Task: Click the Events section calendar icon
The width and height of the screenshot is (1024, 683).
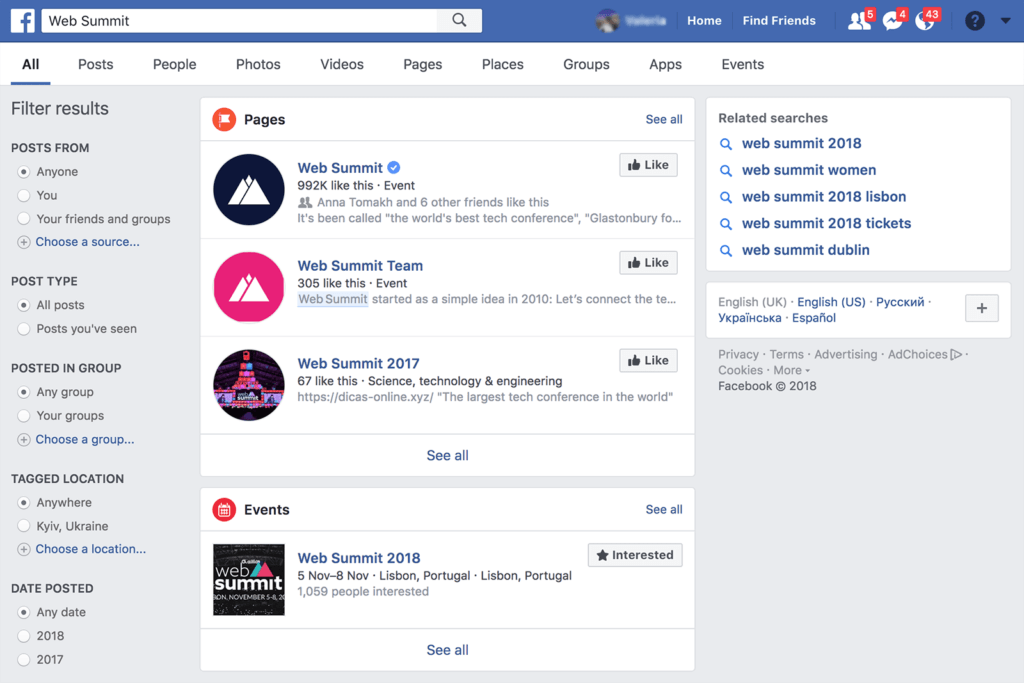Action: point(224,510)
